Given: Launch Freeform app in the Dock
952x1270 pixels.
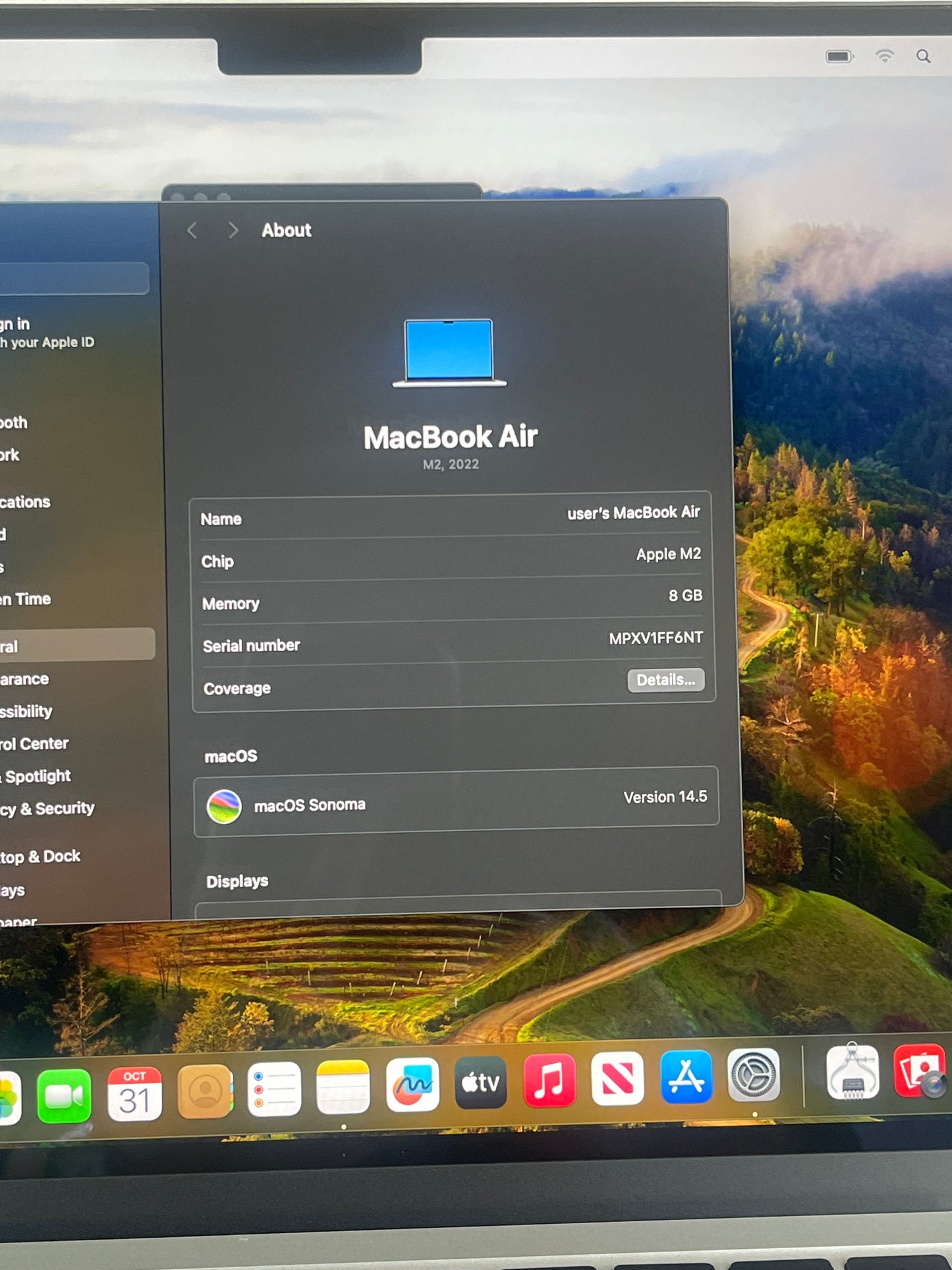Looking at the screenshot, I should (x=412, y=1084).
